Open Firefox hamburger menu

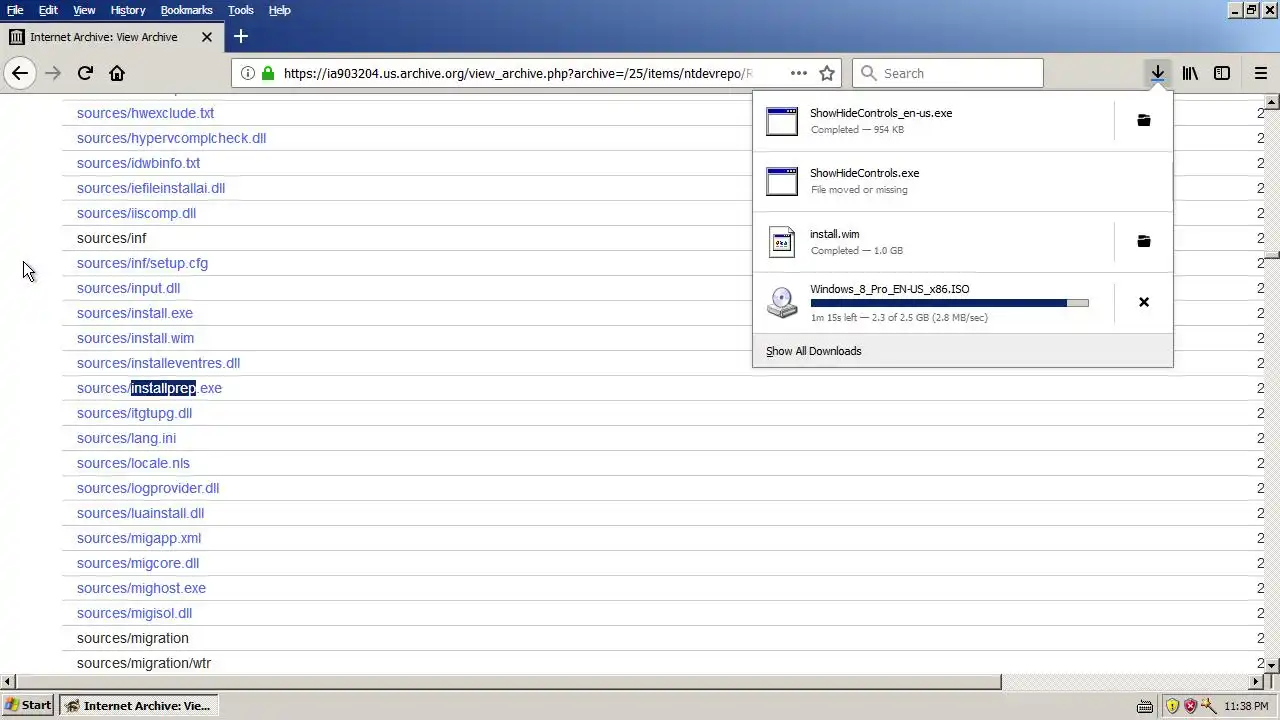pyautogui.click(x=1261, y=73)
